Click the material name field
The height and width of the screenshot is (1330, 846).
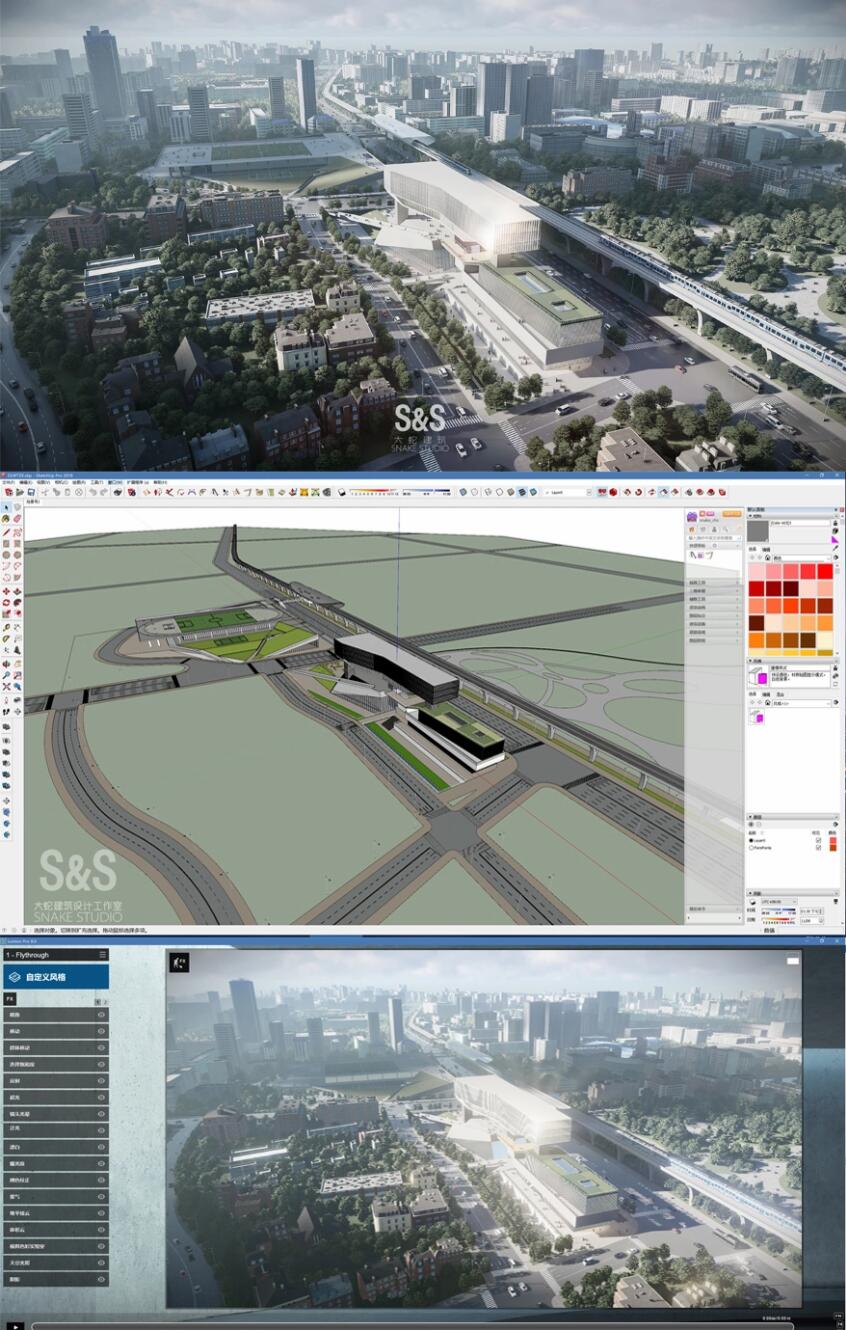click(799, 523)
